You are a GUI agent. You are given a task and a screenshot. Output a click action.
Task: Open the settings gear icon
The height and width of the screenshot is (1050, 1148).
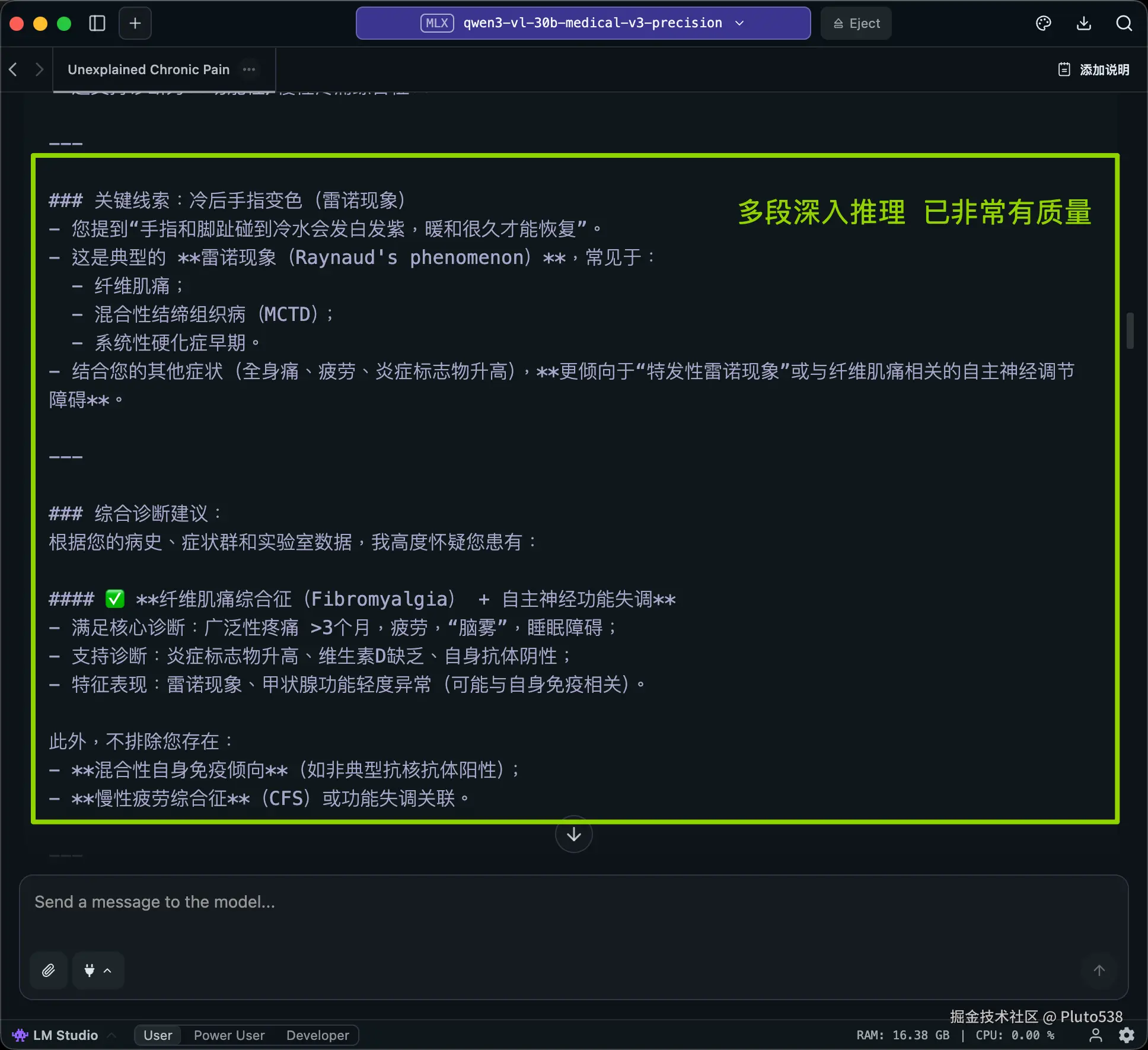pyautogui.click(x=1127, y=1035)
